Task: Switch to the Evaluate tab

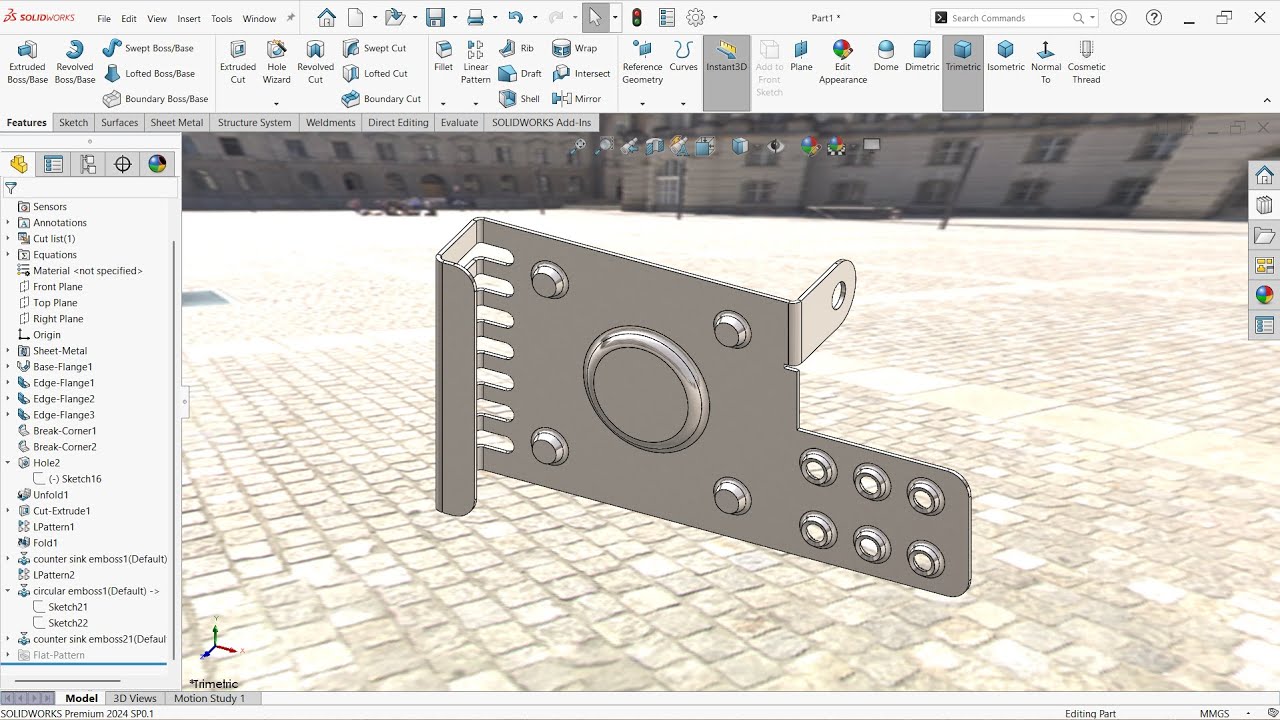Action: click(x=460, y=122)
